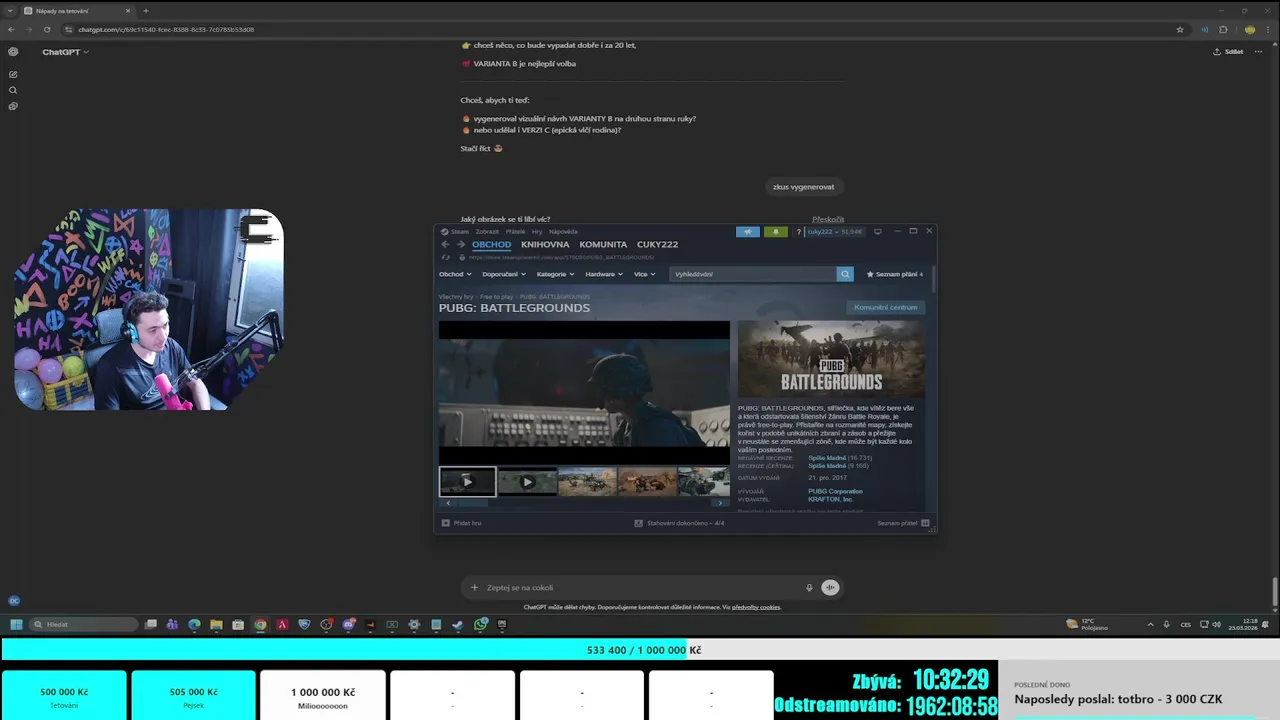Open the CUKY222 profile tab
Screen dimensions: 1280x720
tap(658, 244)
